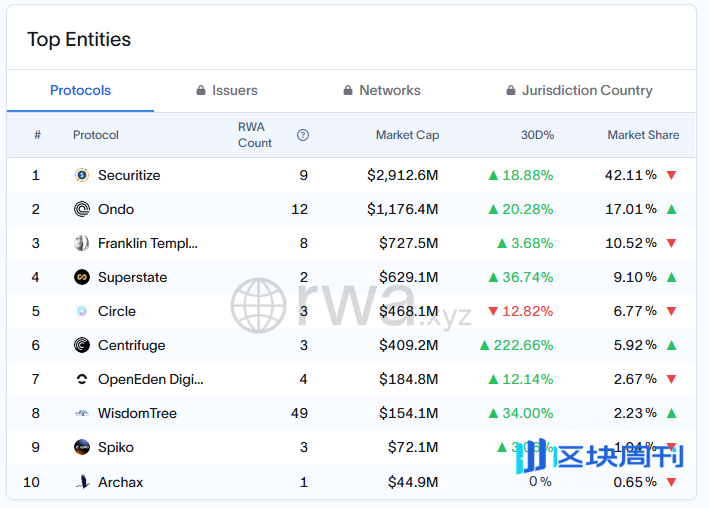
Task: Click Circle market share down arrow
Action: pyautogui.click(x=671, y=311)
